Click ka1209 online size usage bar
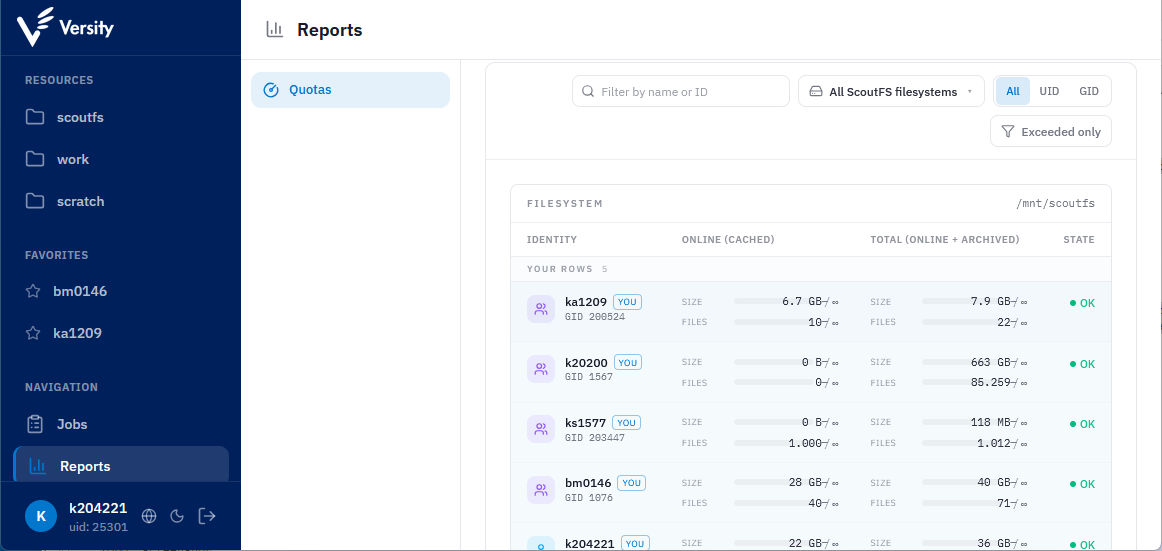 pos(777,301)
